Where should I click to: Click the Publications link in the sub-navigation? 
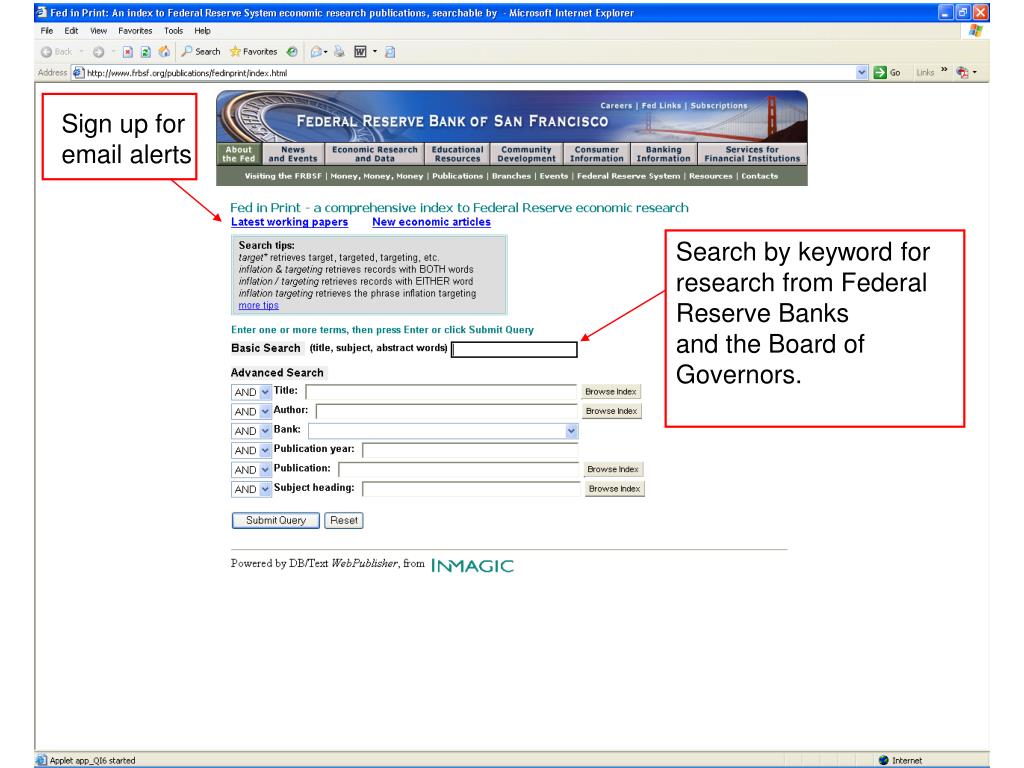pyautogui.click(x=458, y=176)
